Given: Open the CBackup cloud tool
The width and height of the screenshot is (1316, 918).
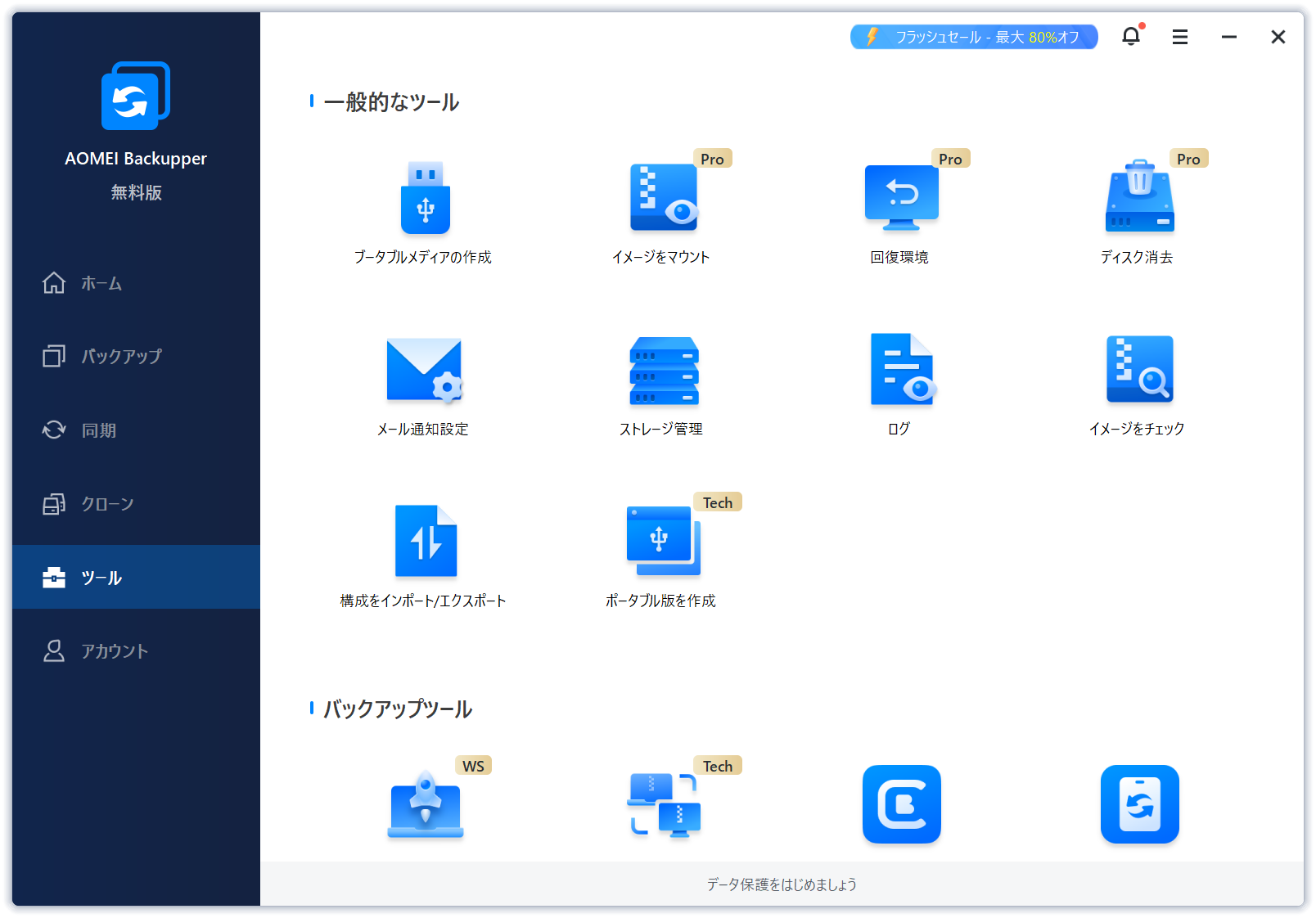Looking at the screenshot, I should pyautogui.click(x=900, y=806).
